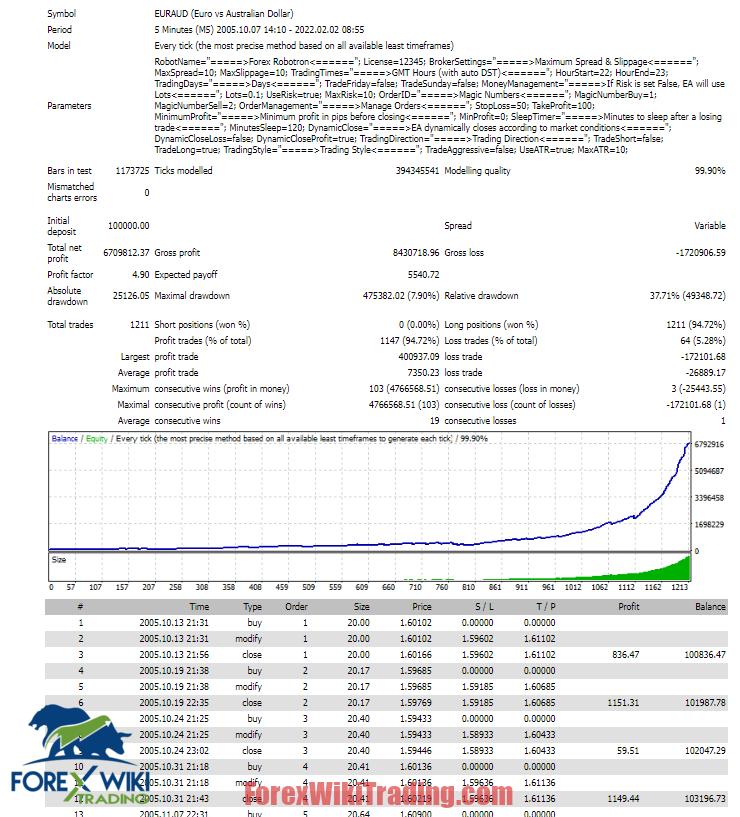Viewport: 740px width, 817px height.
Task: Select loss trades value 64 (5.28%)
Action: coord(703,341)
